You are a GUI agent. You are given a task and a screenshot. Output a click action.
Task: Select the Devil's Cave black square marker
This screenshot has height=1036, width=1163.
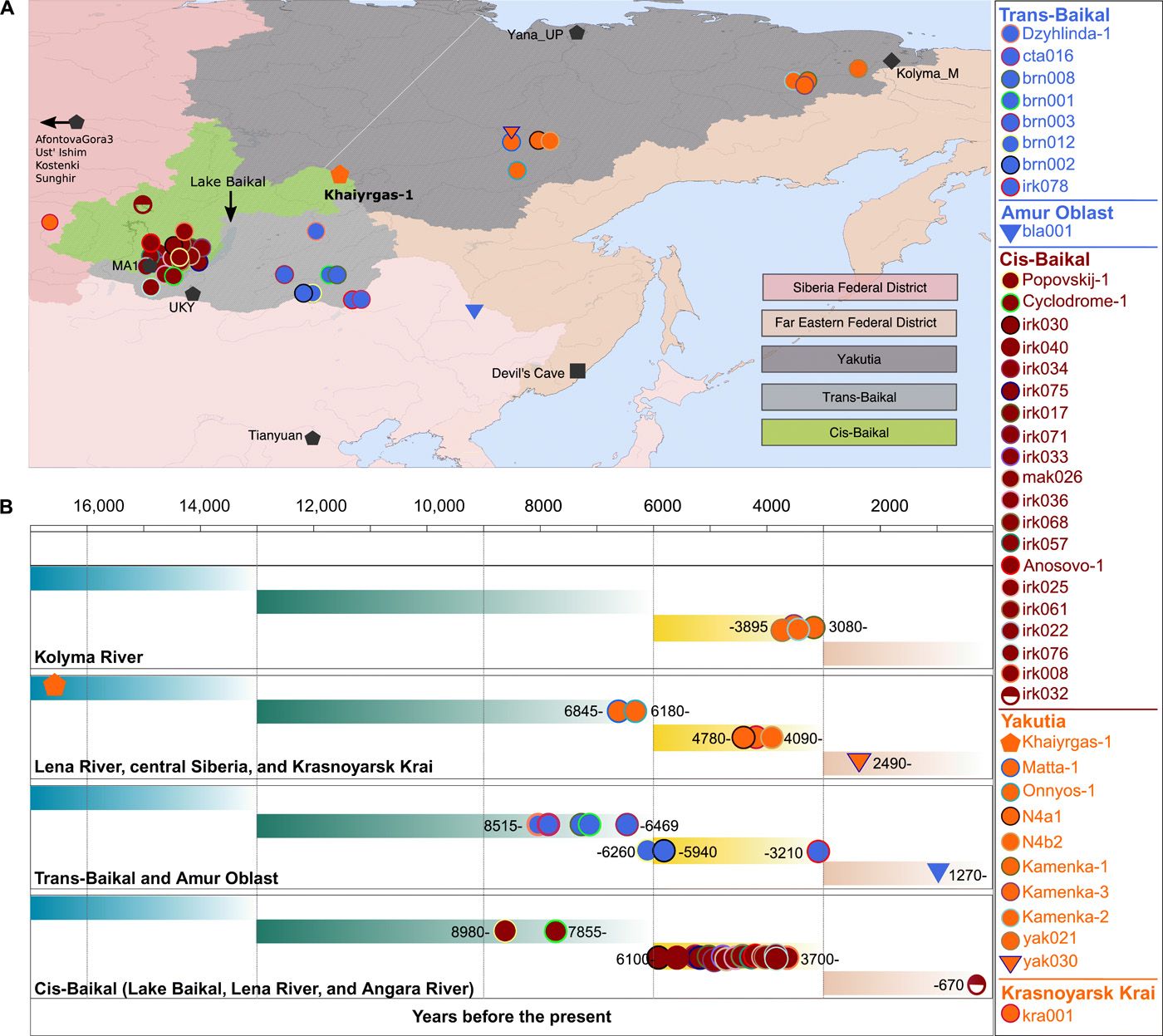click(577, 371)
